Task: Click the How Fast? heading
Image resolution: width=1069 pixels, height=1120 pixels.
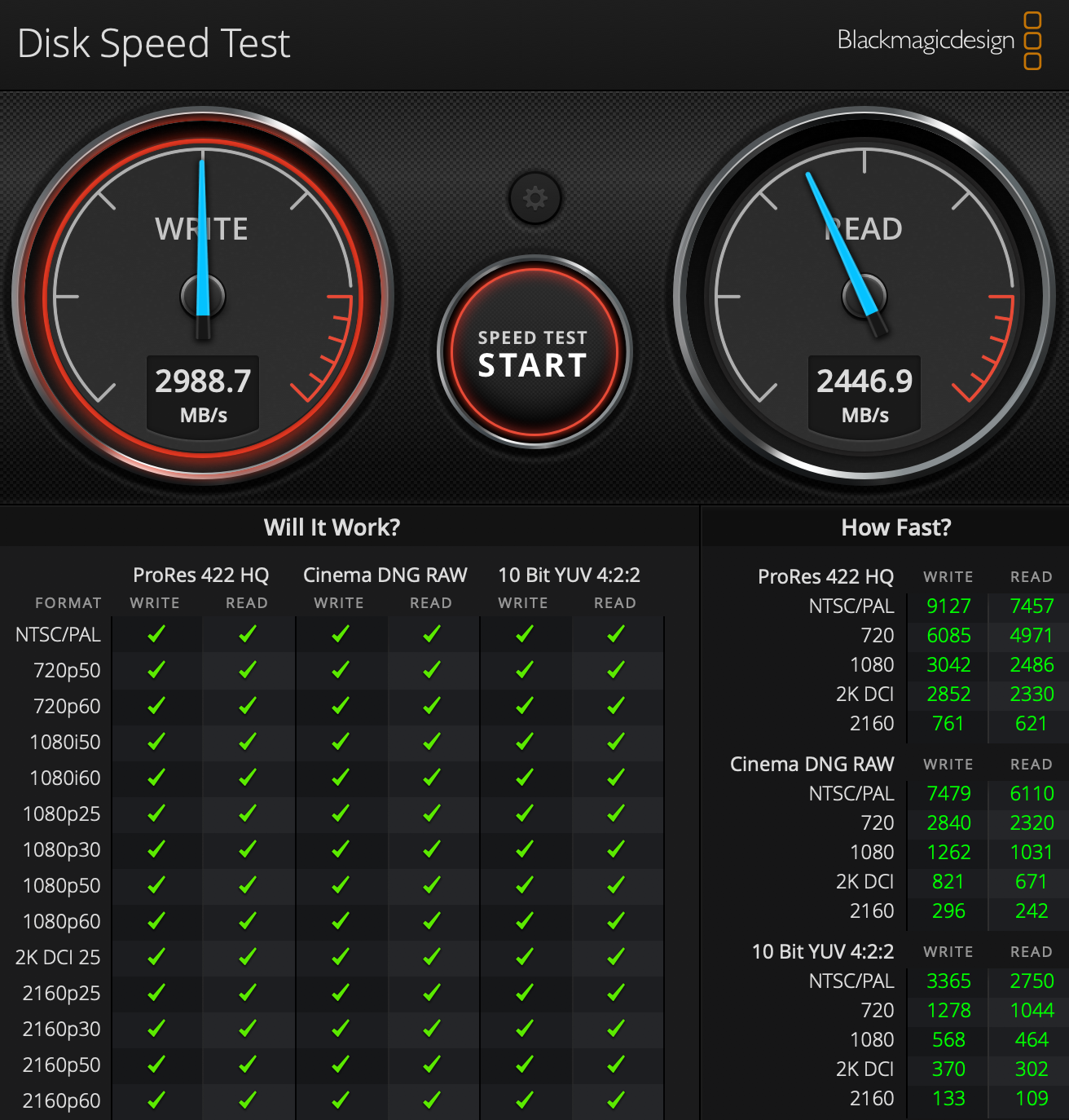Action: [896, 527]
